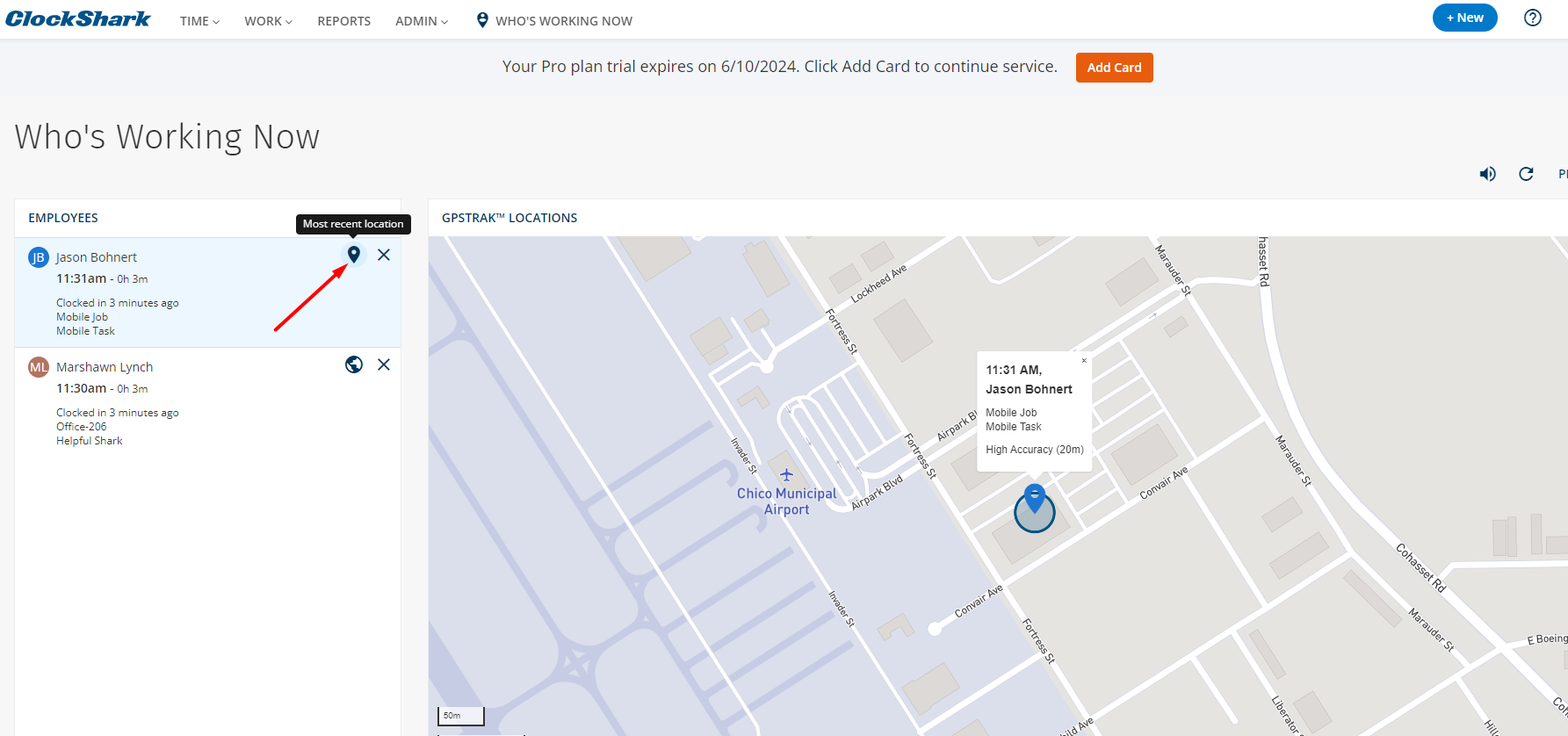Image resolution: width=1568 pixels, height=736 pixels.
Task: Click the EMPLOYEES panel header
Action: tap(63, 218)
